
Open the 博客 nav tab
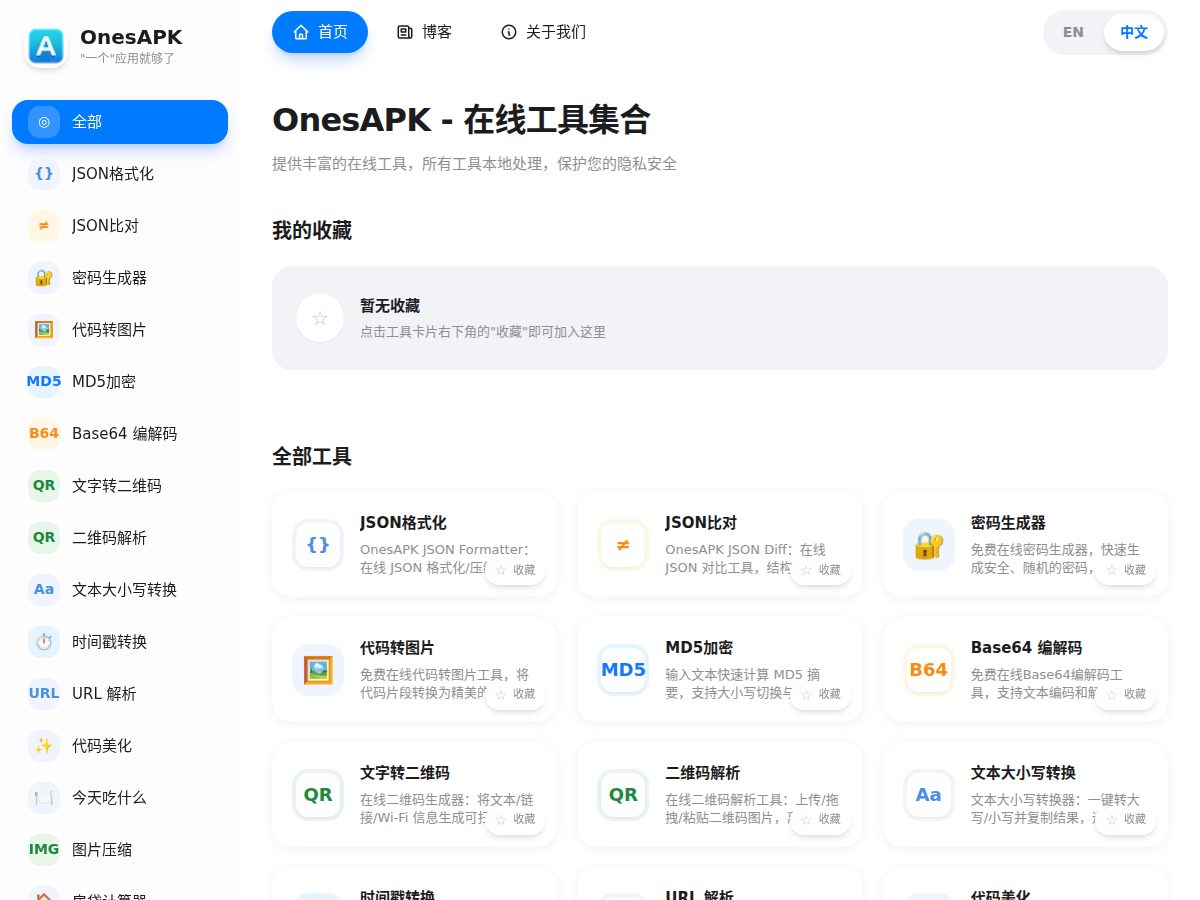[424, 32]
